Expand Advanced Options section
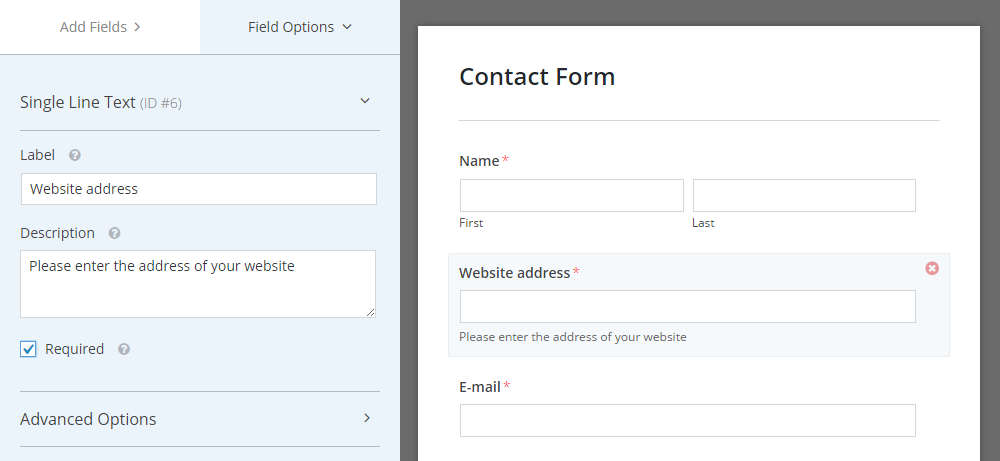This screenshot has width=1000, height=461. [x=200, y=419]
